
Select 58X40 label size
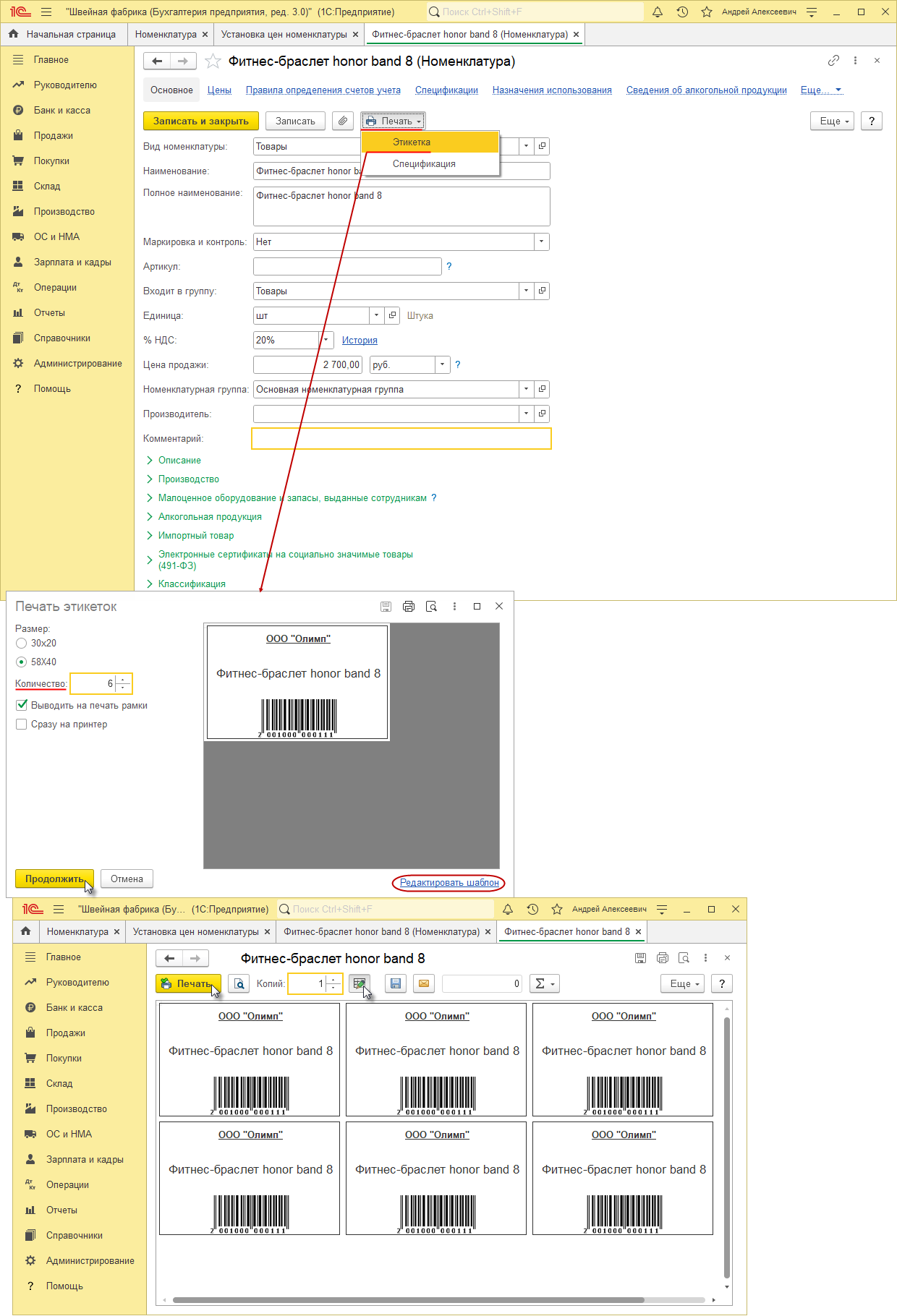[x=21, y=662]
